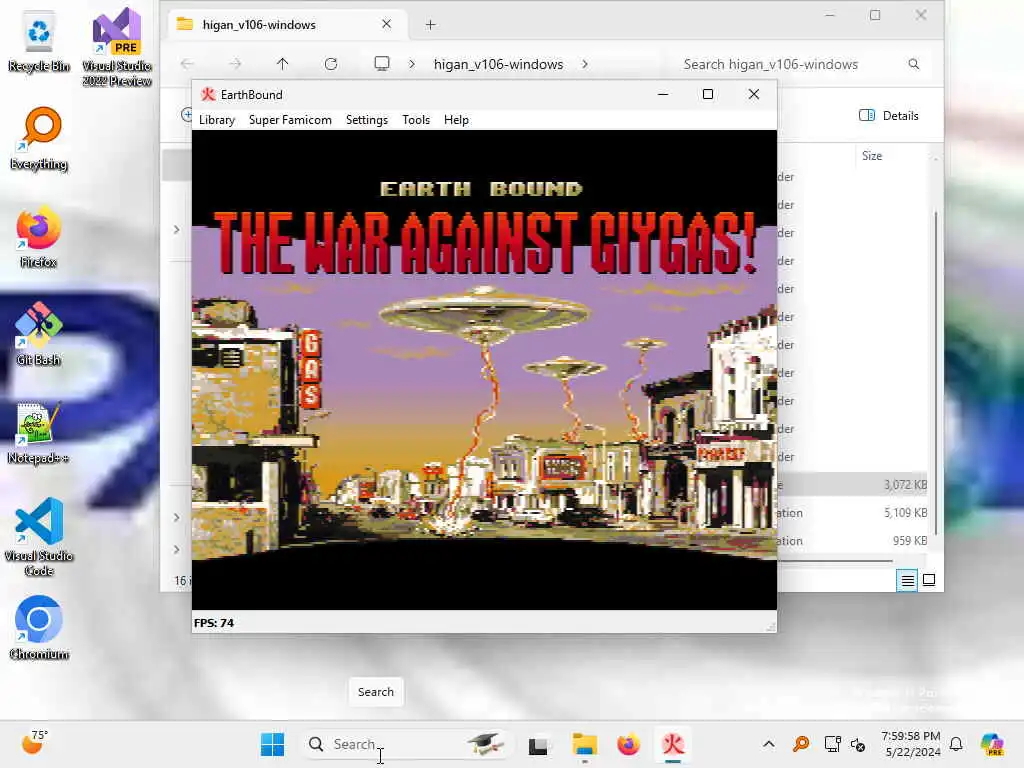
Task: Click the Explorer horizontal scrollbar
Action: click(835, 560)
